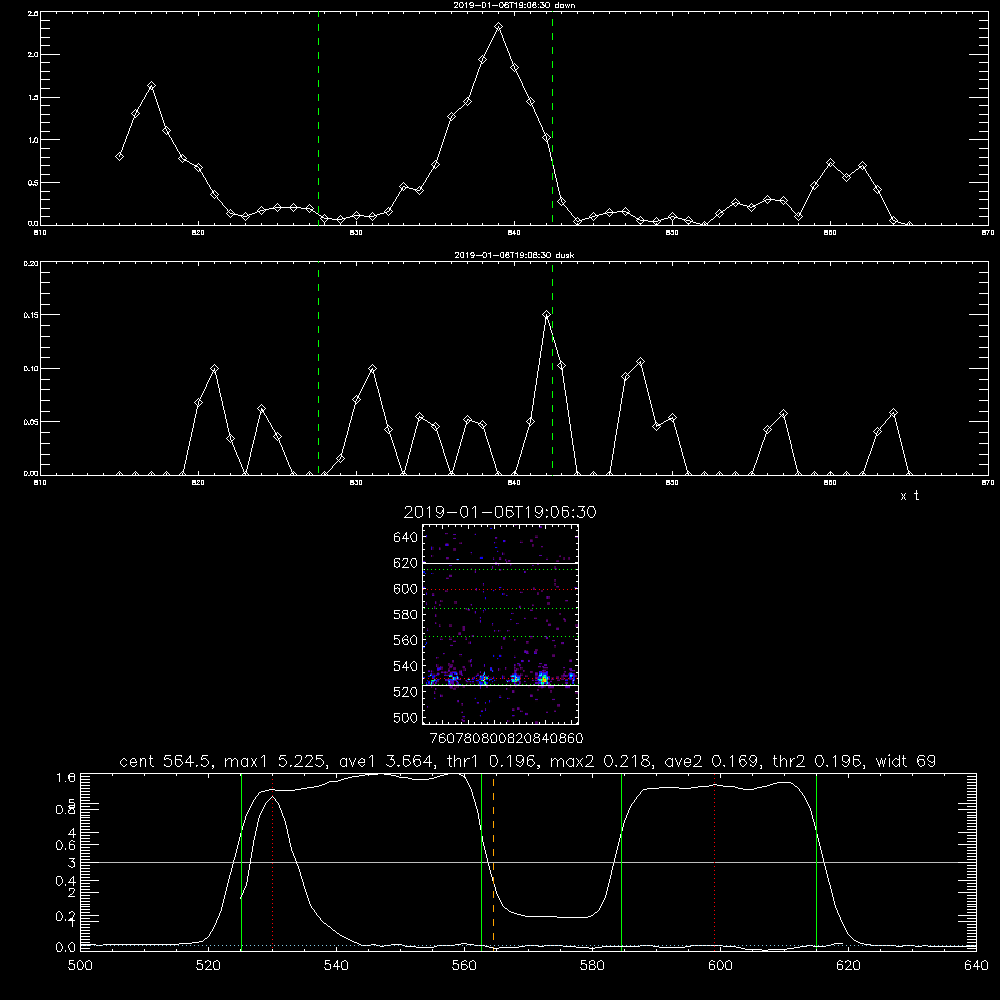
Task: Click the left green dashed line in the dawn plot
Action: (318, 118)
